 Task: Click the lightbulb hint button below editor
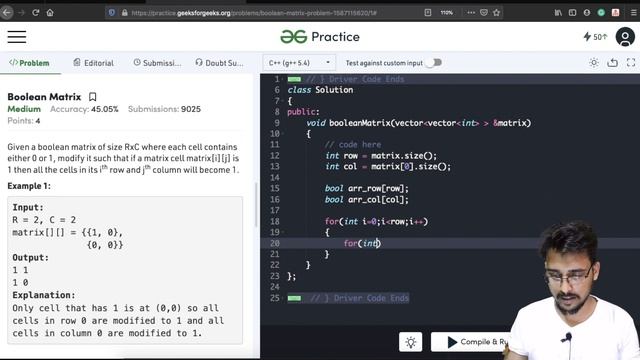pyautogui.click(x=411, y=342)
